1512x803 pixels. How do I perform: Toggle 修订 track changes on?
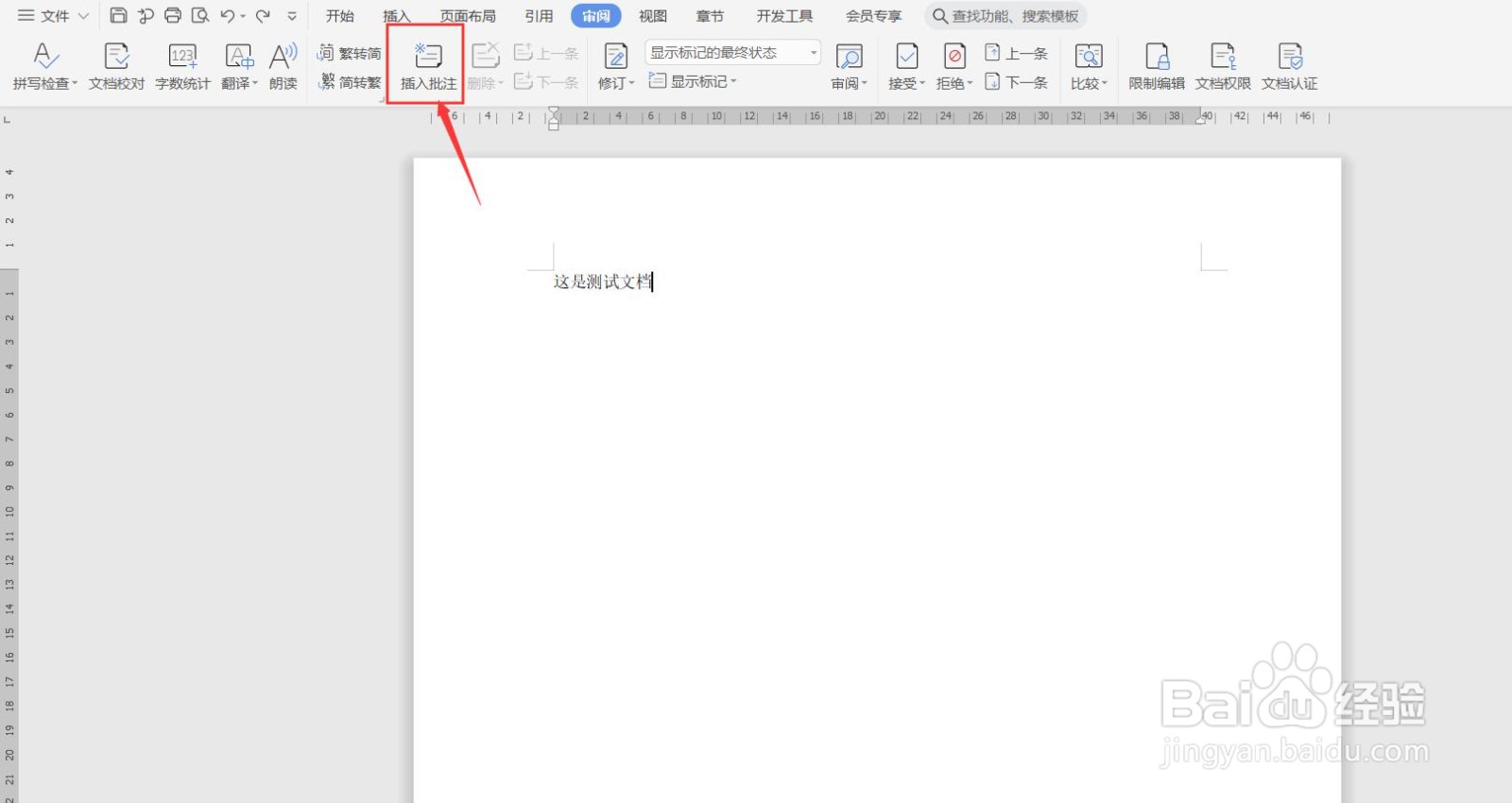click(616, 57)
